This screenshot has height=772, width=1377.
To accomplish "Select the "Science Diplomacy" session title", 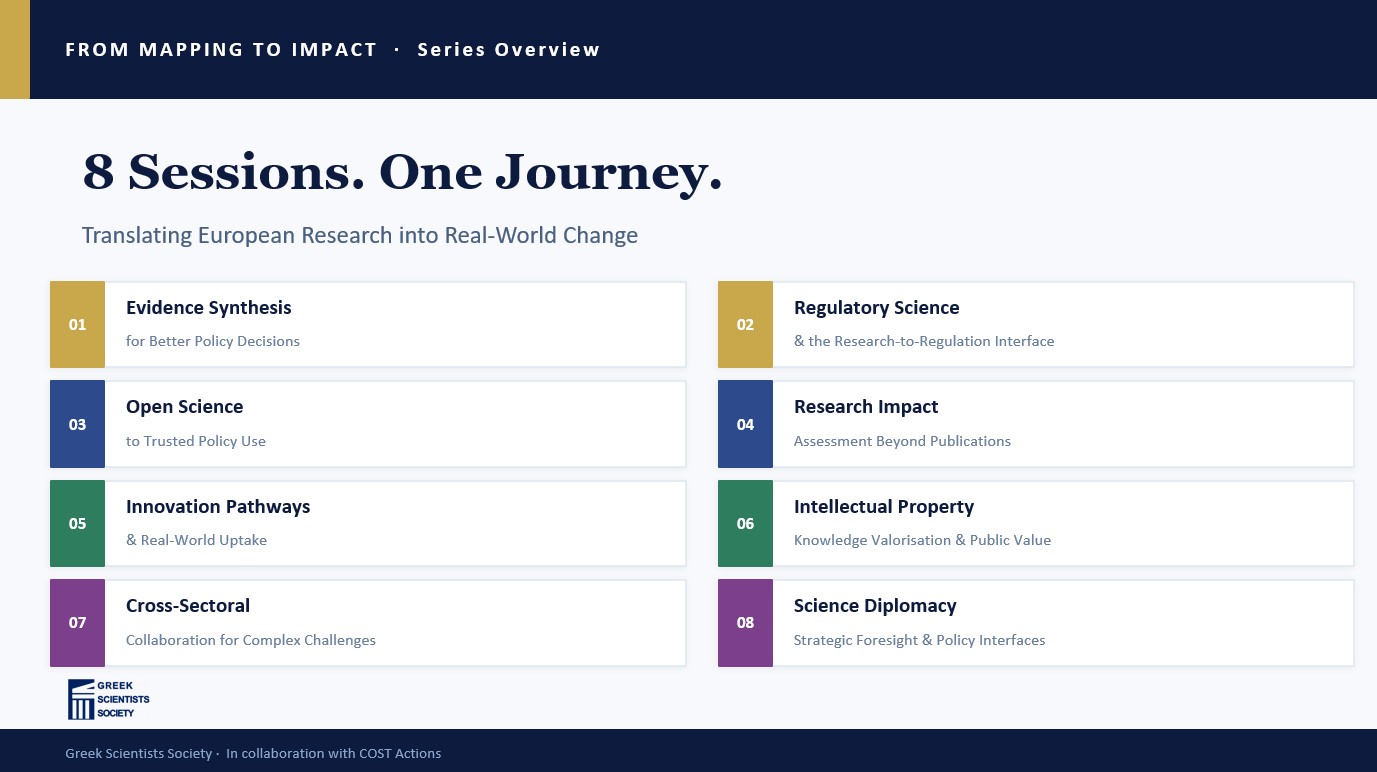I will click(x=875, y=606).
